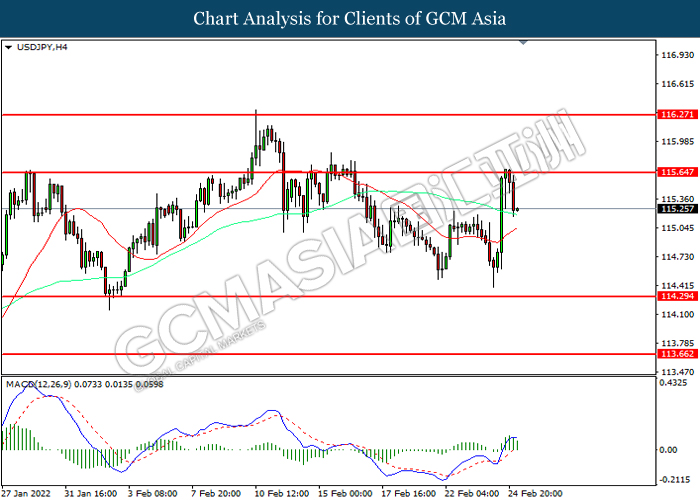Click the 115.360 price axis value
700x500 pixels.
677,199
